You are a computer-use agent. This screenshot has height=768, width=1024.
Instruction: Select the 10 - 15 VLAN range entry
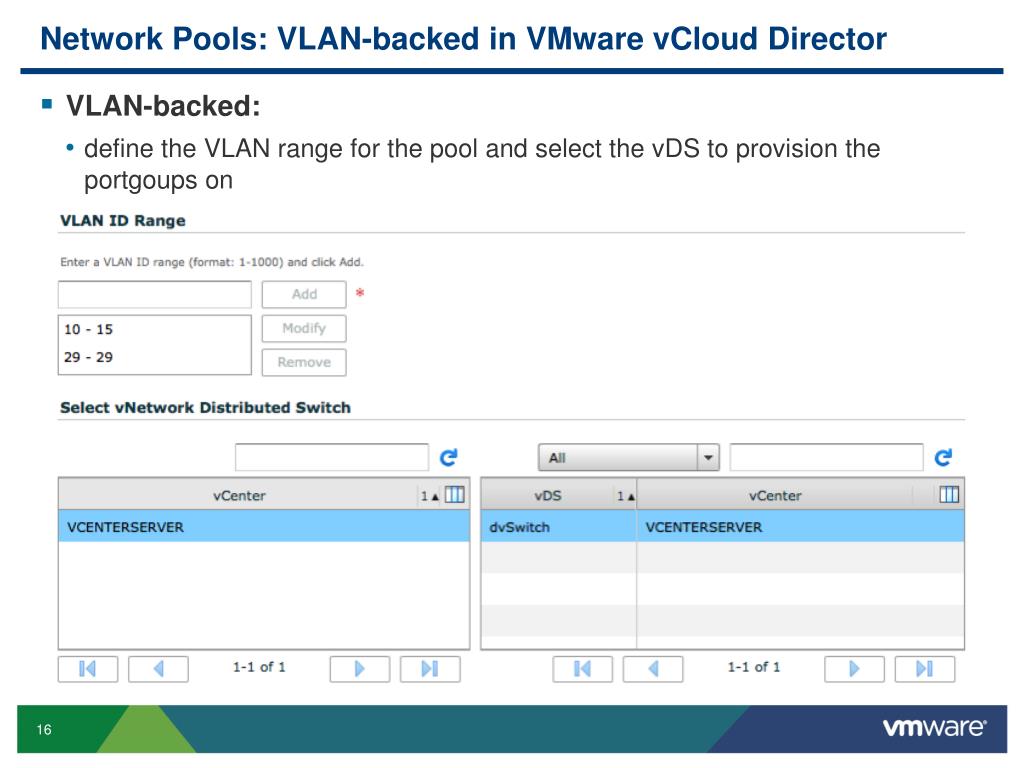coord(154,330)
